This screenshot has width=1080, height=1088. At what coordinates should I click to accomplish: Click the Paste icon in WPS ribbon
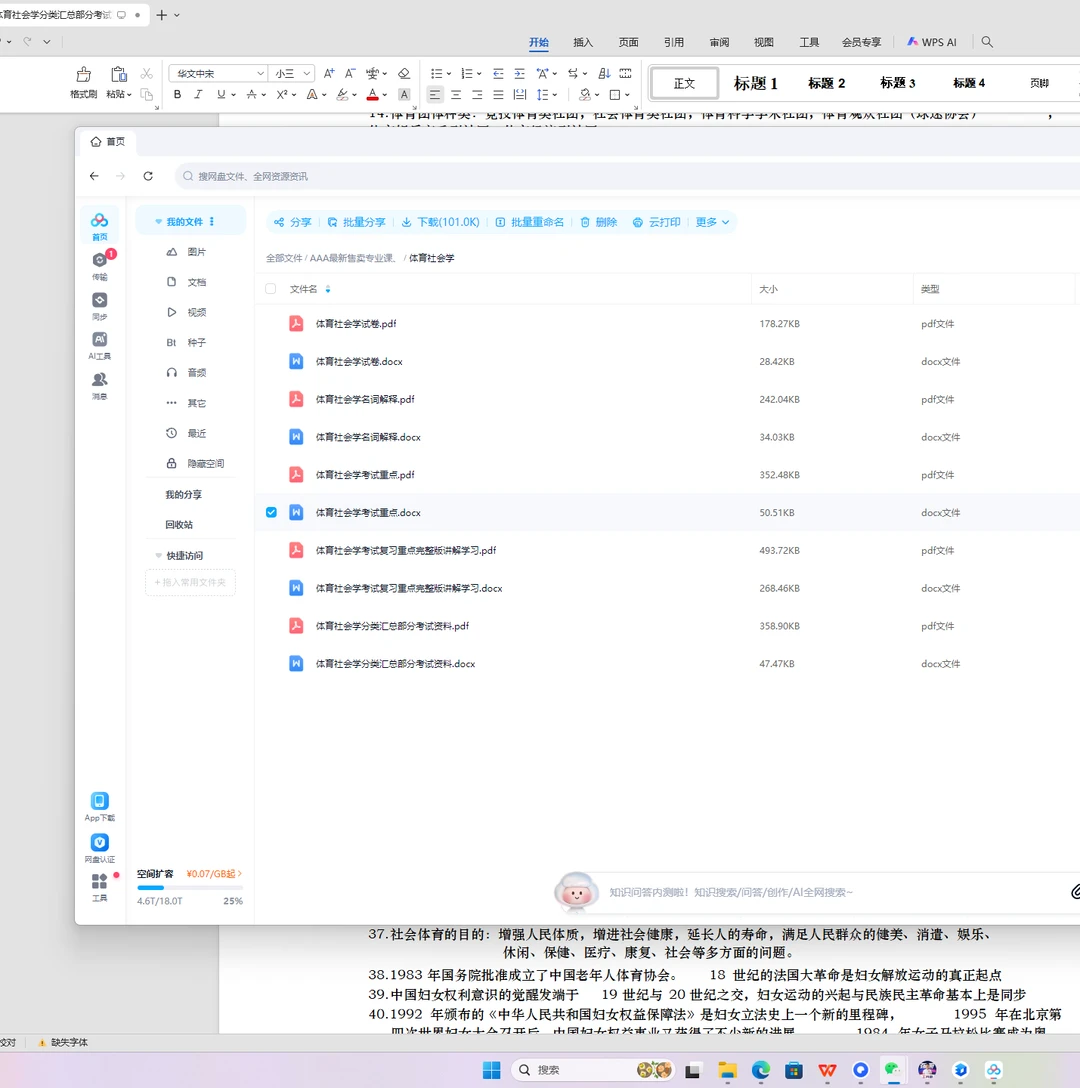(119, 74)
